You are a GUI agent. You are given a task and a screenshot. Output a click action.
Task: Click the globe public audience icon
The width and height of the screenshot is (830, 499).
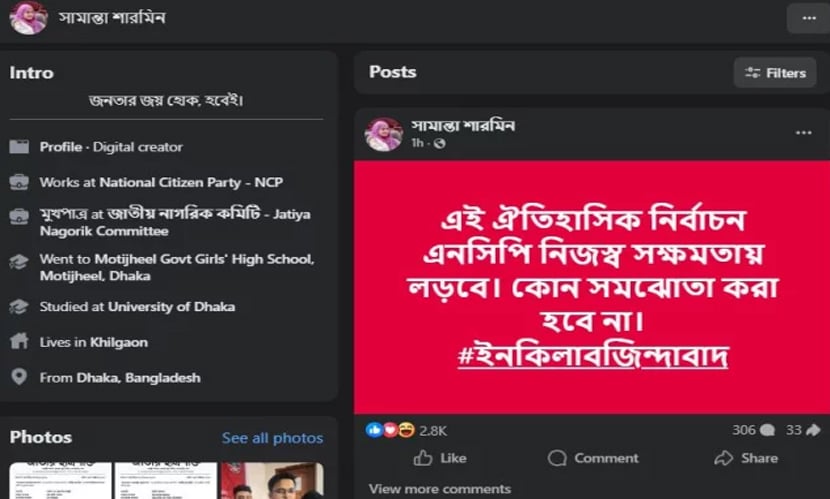(439, 143)
